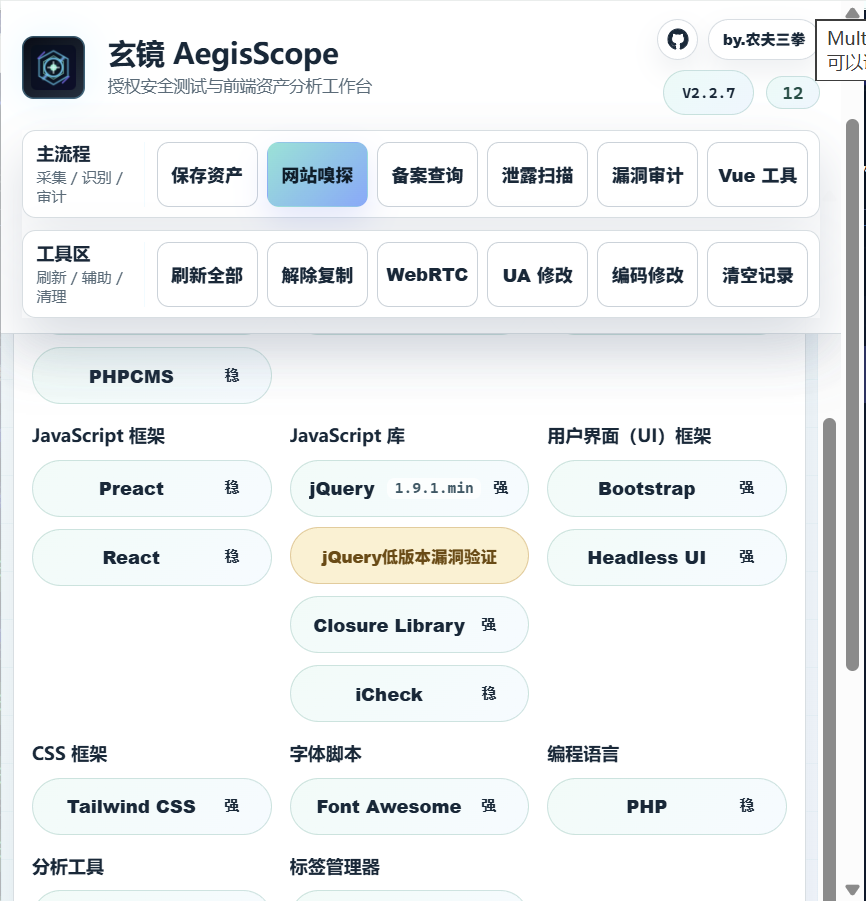Select the PHPCMS technology chip
Screen dimensions: 866x901
(152, 376)
